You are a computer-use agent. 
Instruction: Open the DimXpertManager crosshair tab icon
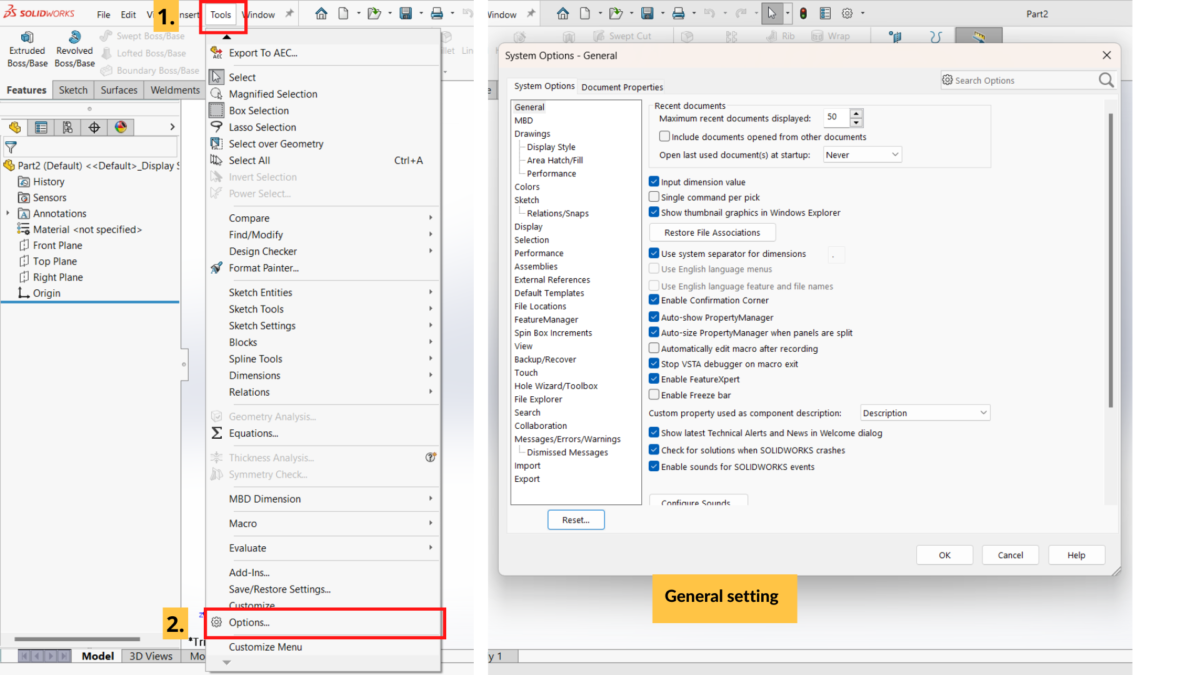tap(94, 127)
